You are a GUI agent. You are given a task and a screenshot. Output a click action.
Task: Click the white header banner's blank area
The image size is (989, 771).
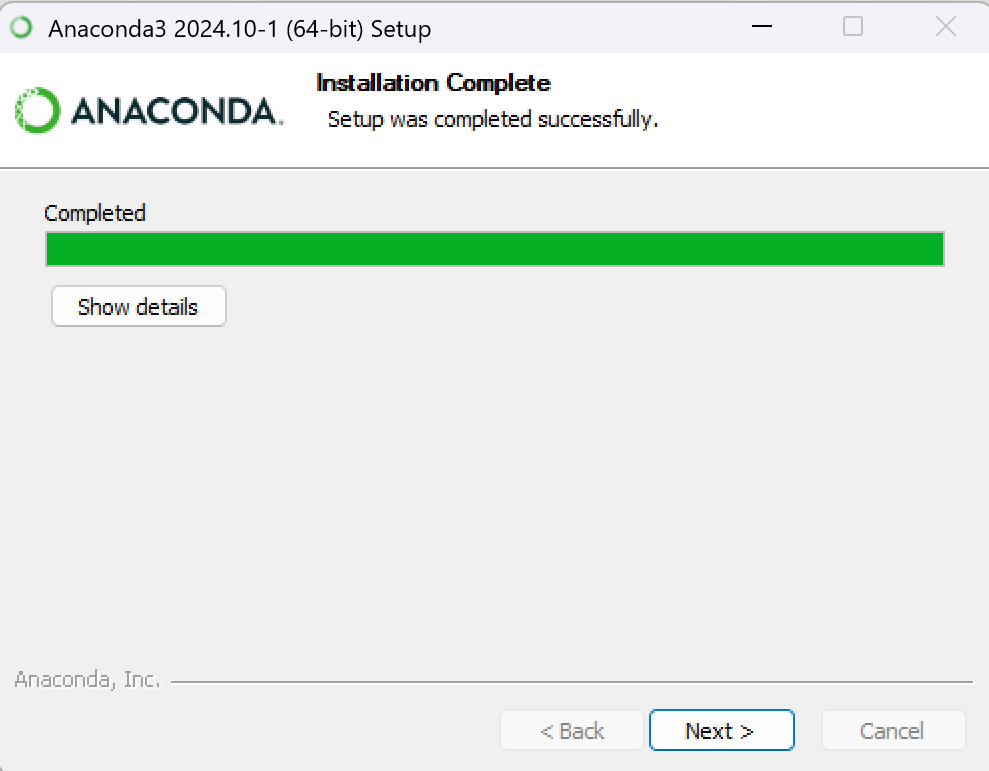(x=820, y=110)
